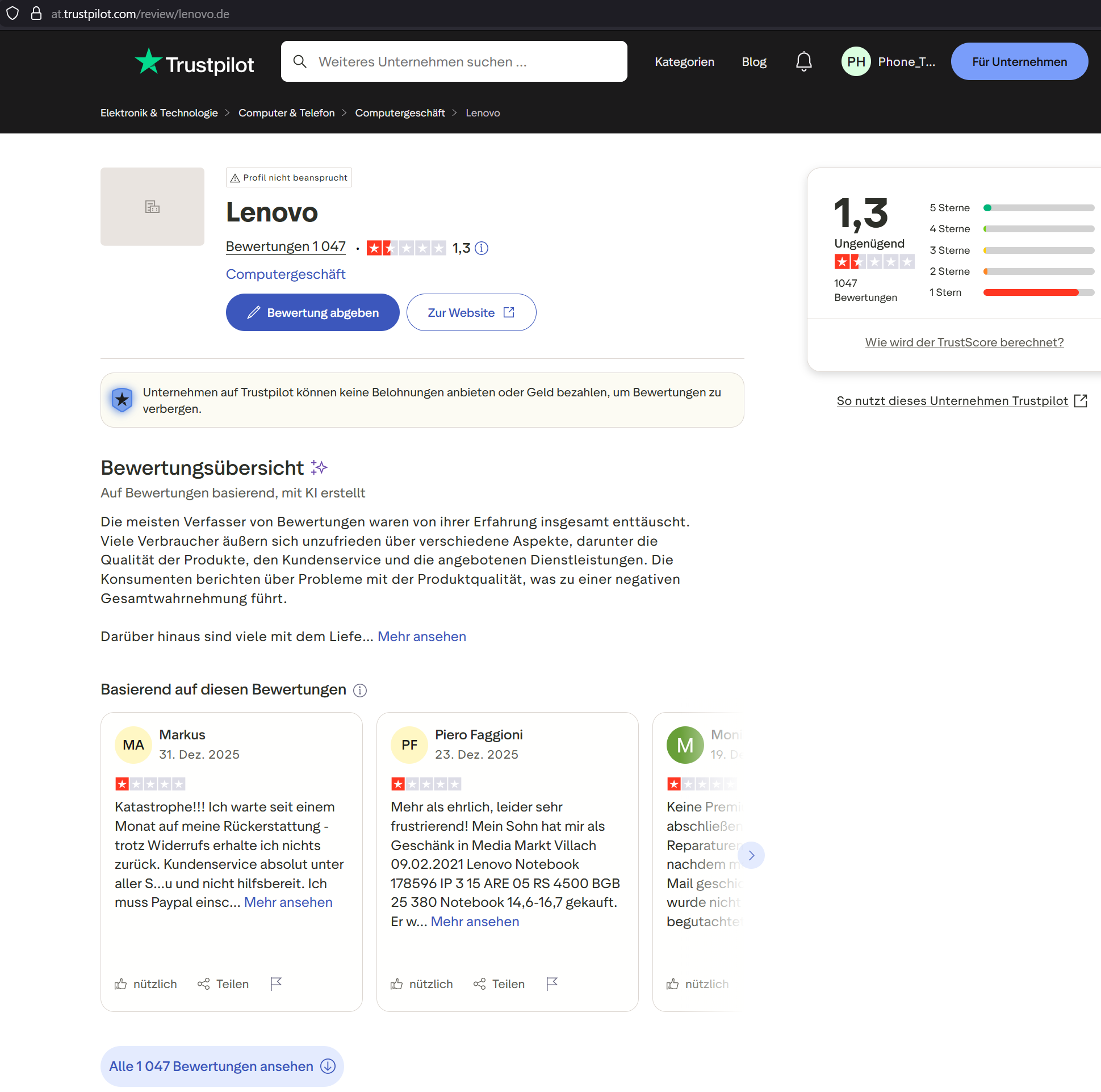
Task: Click the TrustScore info icon beside 1,3
Action: coord(482,248)
